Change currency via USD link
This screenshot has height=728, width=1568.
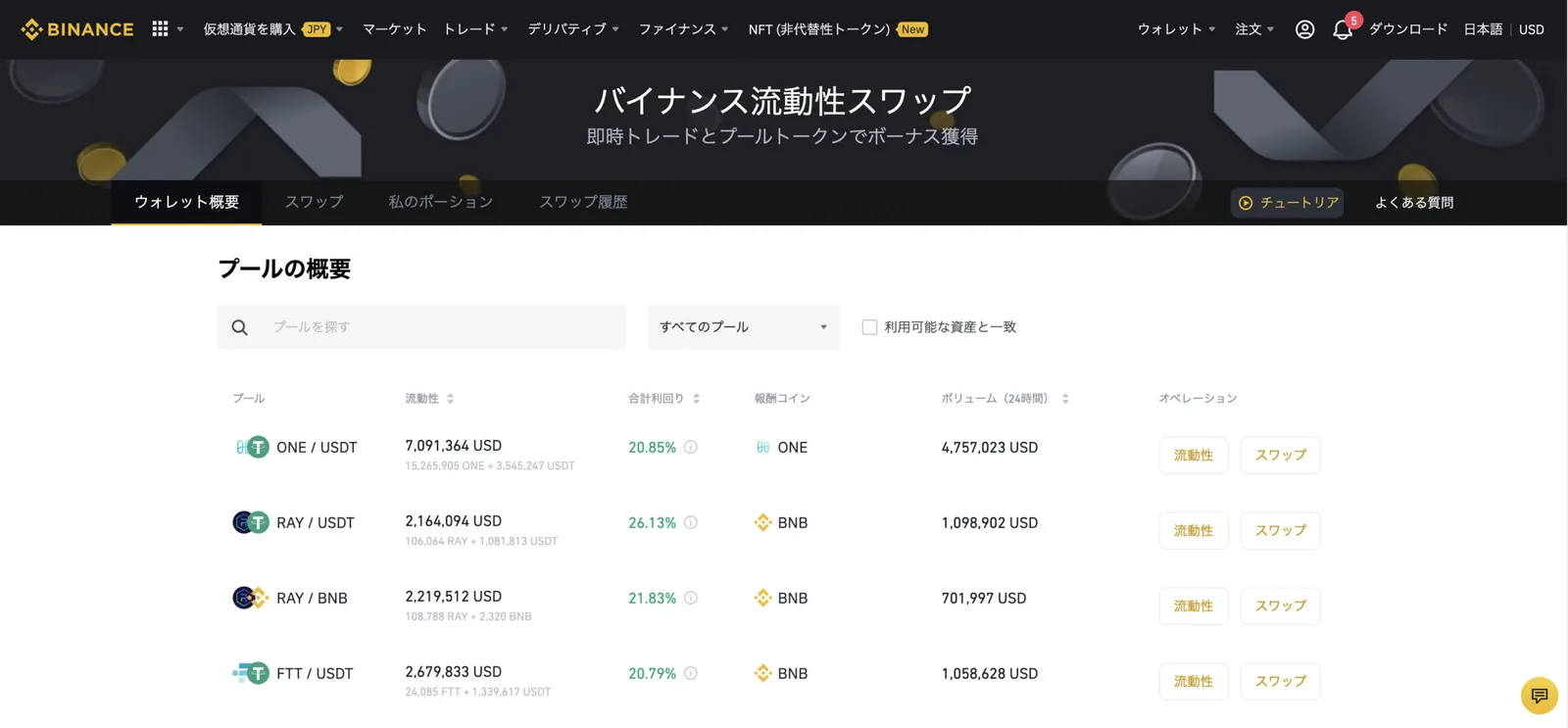(1532, 29)
